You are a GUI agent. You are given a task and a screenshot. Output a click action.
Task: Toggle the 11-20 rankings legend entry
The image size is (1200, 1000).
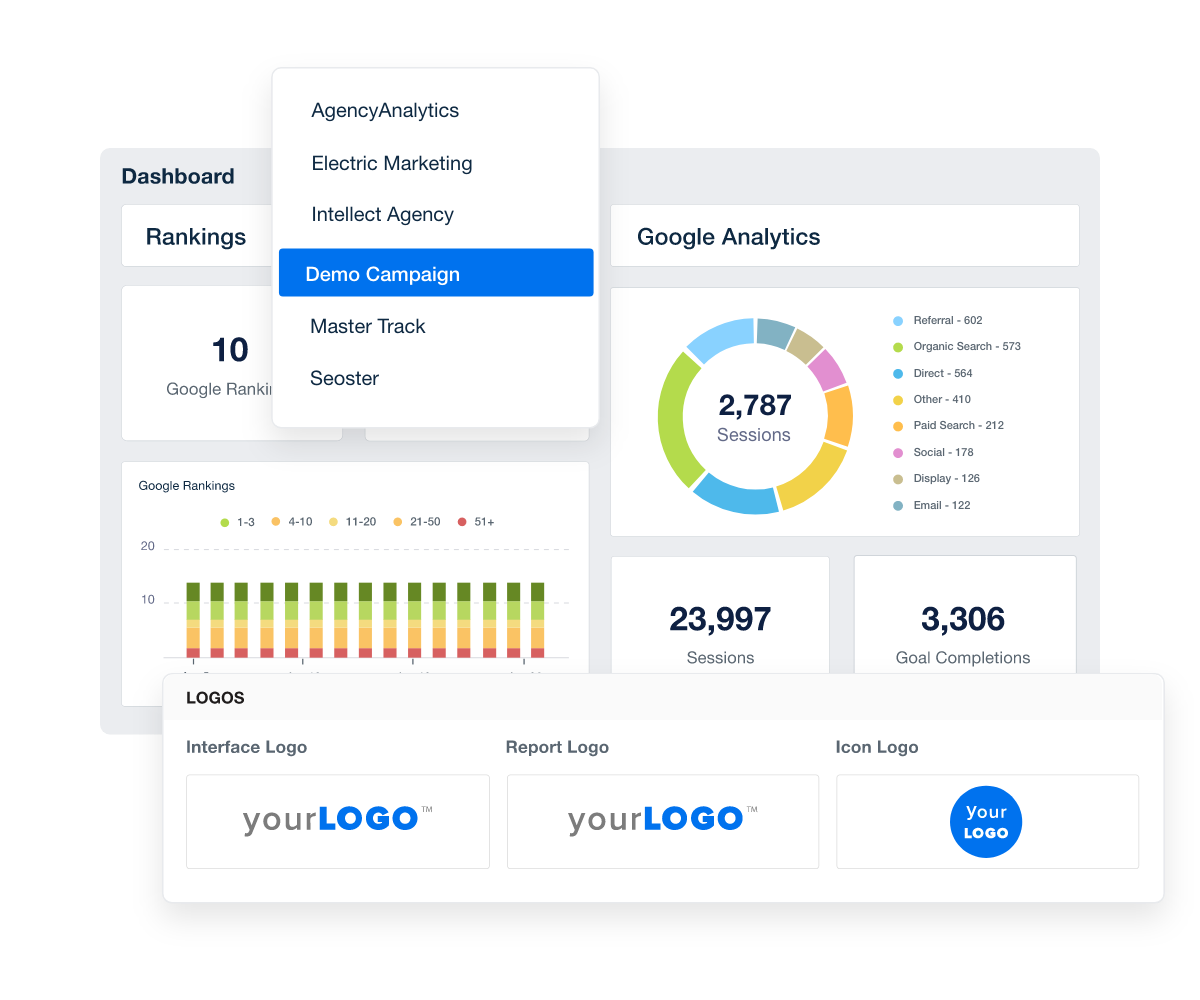pos(353,522)
